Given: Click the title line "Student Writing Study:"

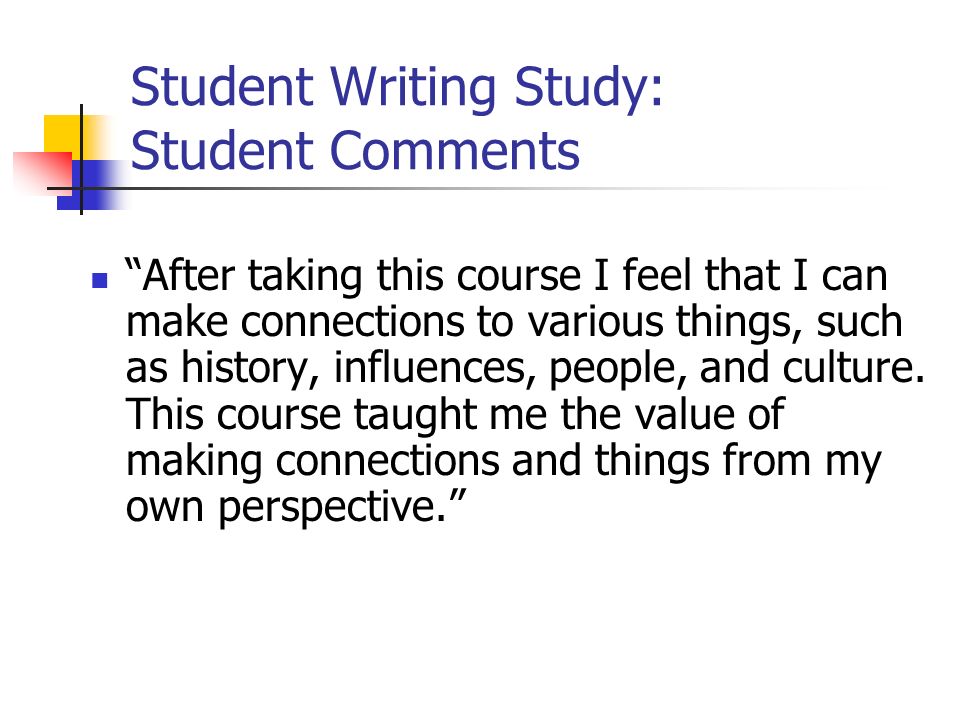Looking at the screenshot, I should tap(397, 89).
